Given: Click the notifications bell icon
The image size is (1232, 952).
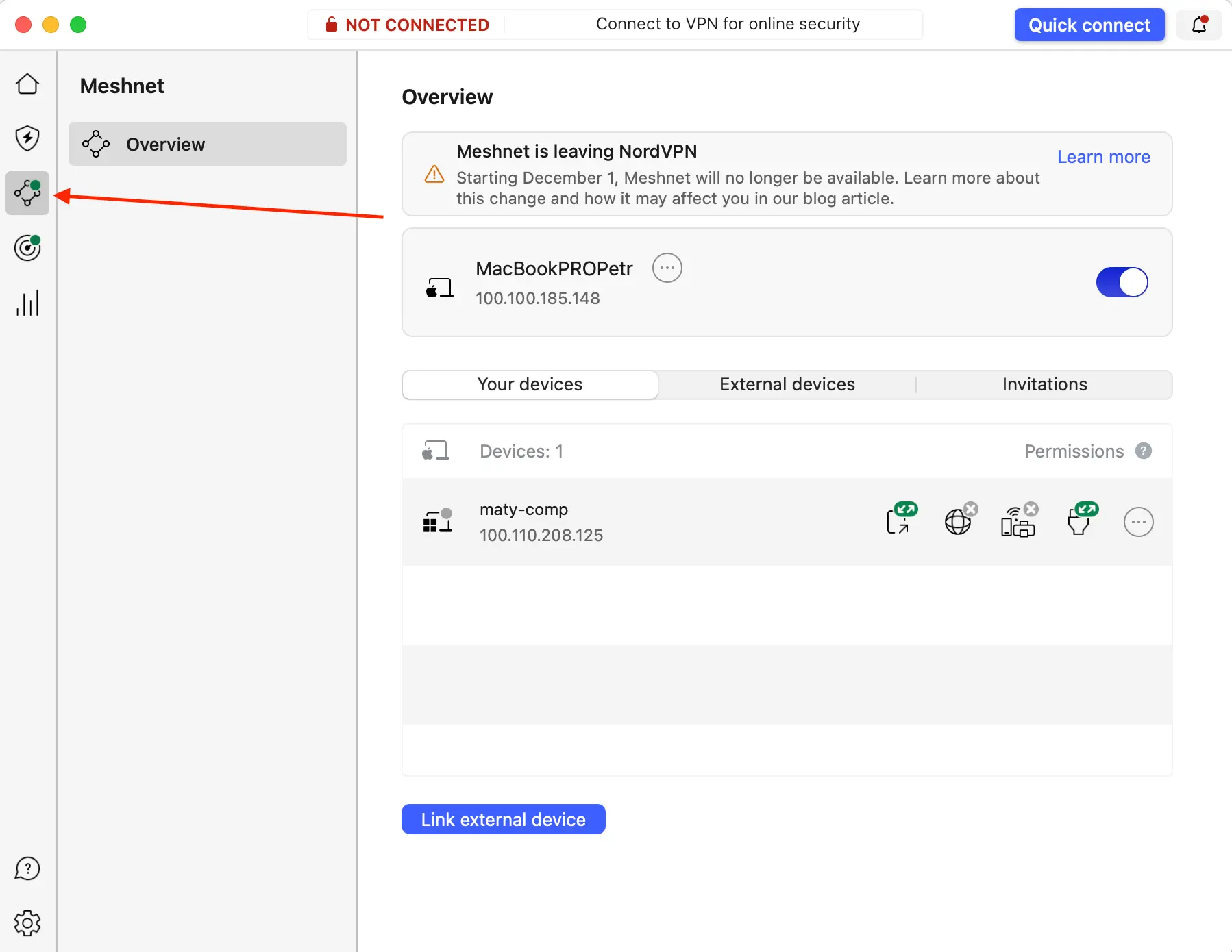Looking at the screenshot, I should [1199, 25].
